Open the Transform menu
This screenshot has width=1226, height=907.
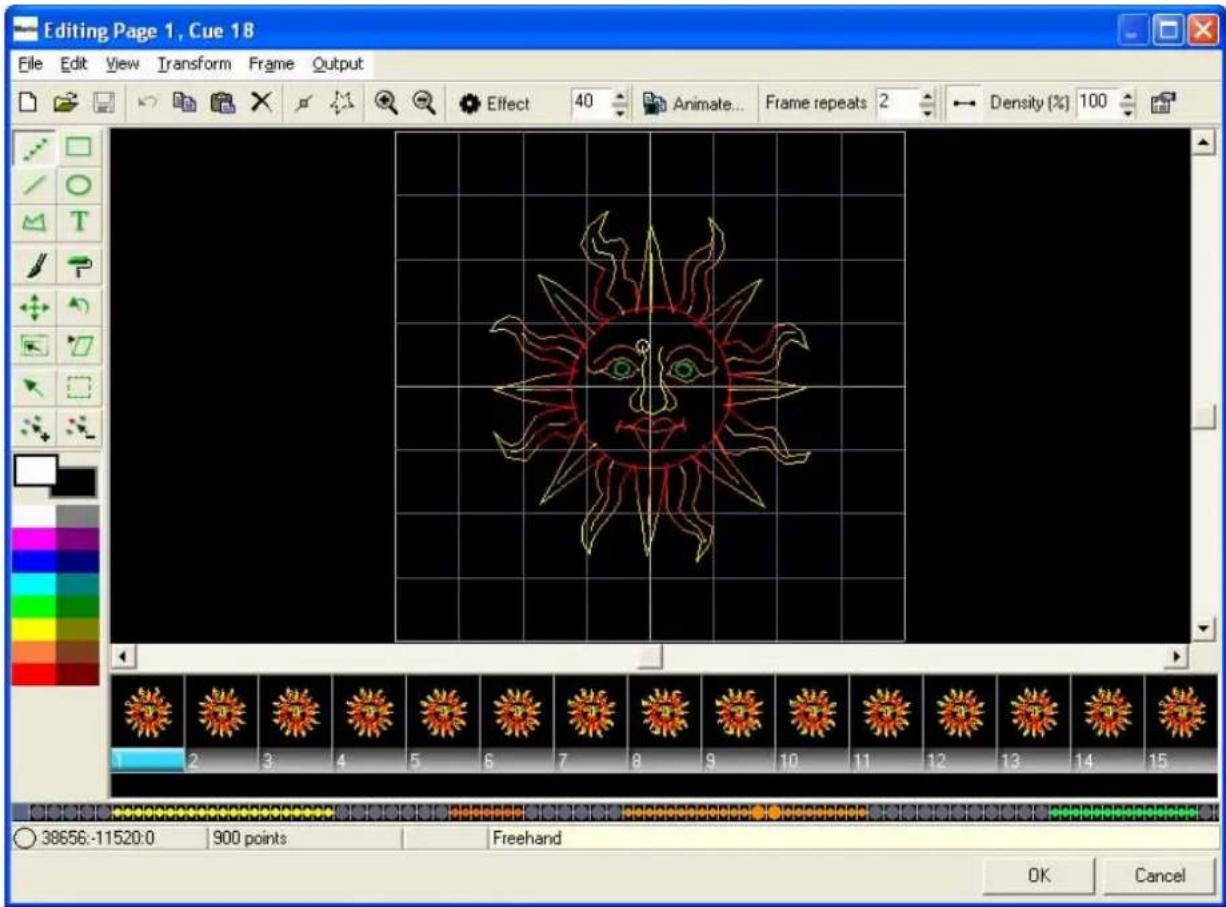point(194,64)
